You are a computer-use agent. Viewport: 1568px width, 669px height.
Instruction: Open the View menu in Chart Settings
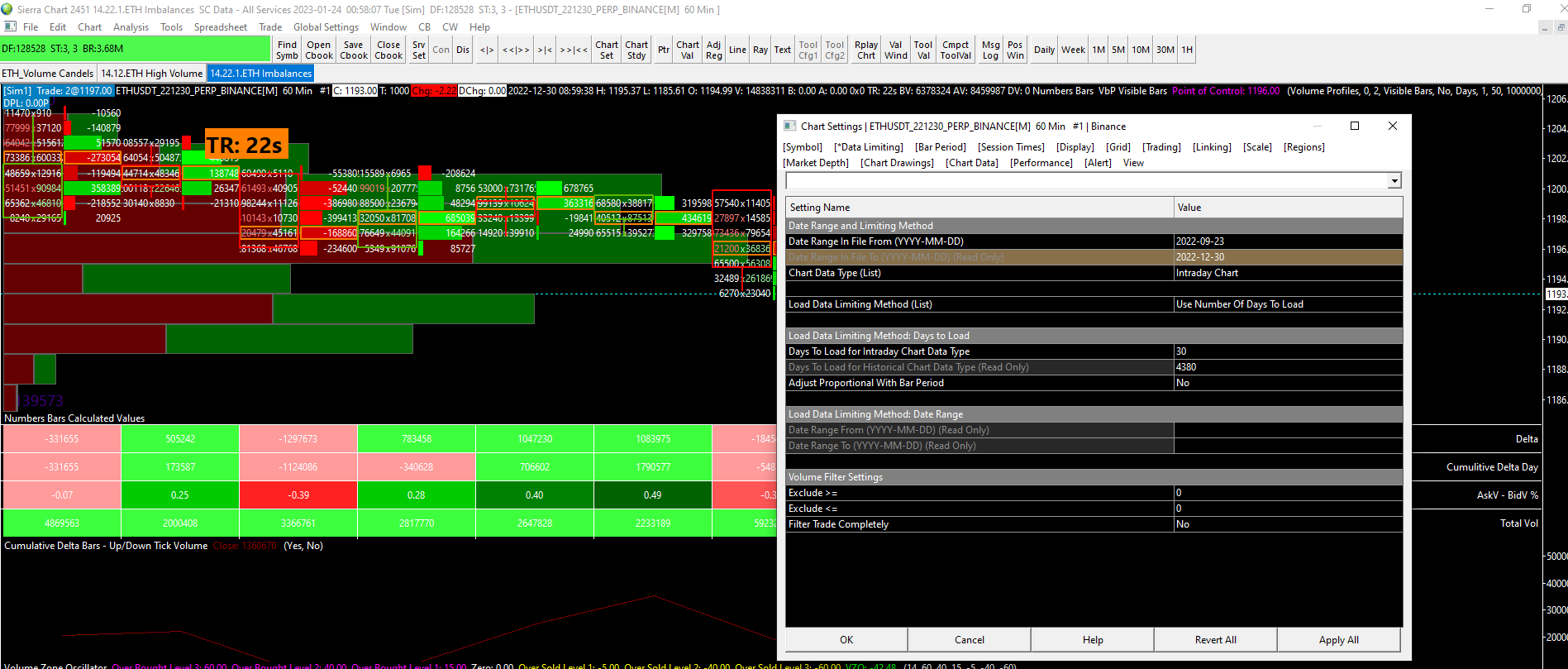pos(1133,163)
